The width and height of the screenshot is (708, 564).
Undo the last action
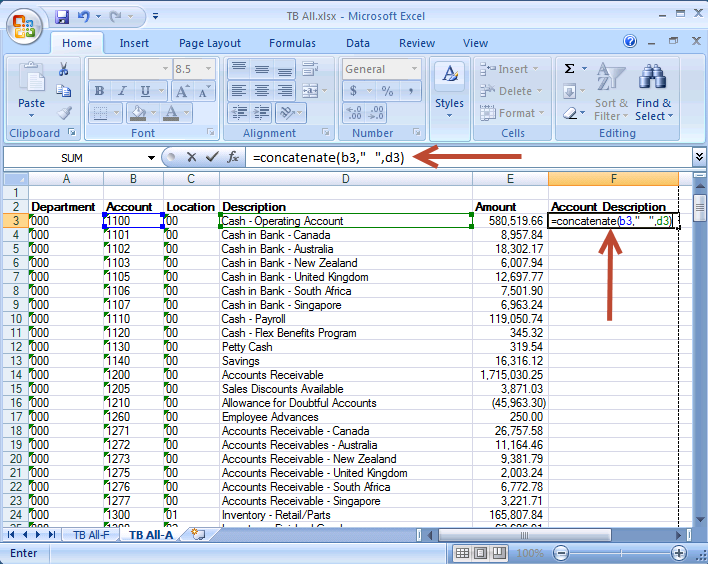click(x=84, y=17)
